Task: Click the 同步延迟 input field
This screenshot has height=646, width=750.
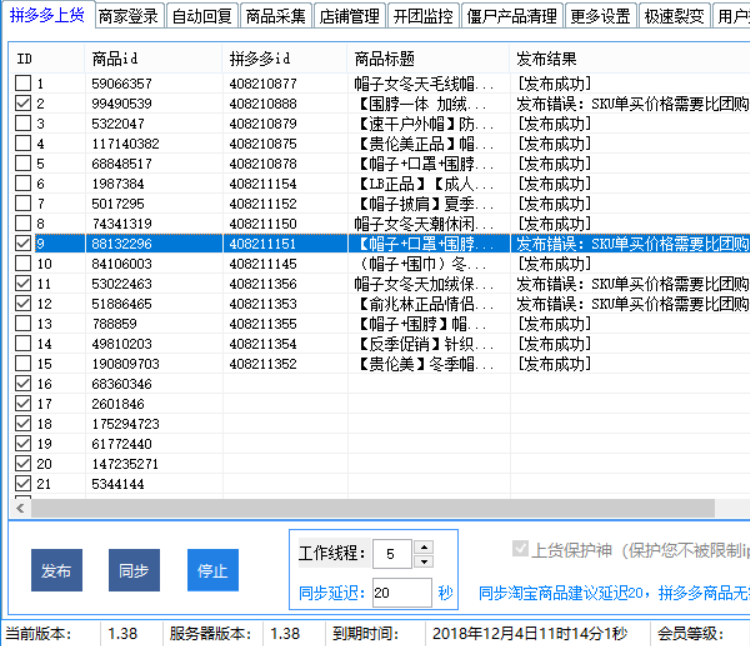Action: click(x=402, y=593)
